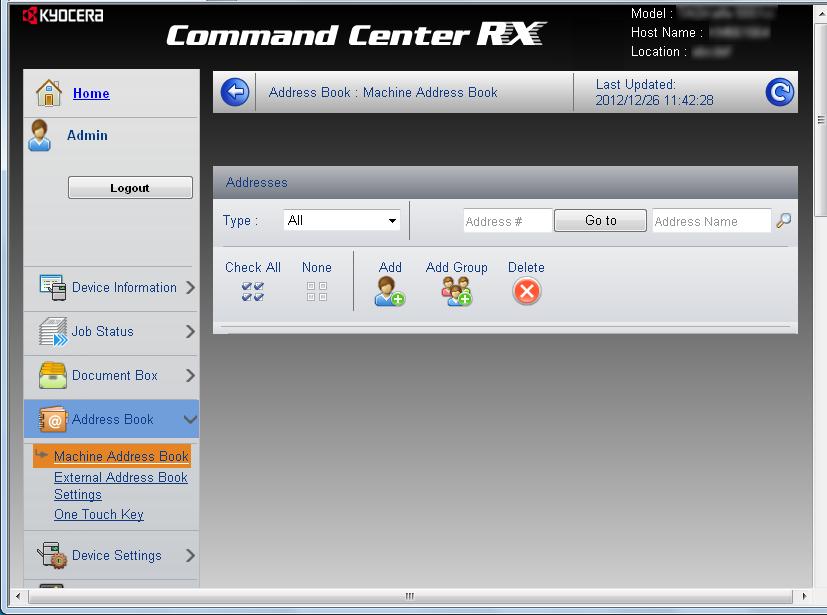The image size is (827, 615).
Task: Open External Address Book Settings link
Action: pos(121,486)
